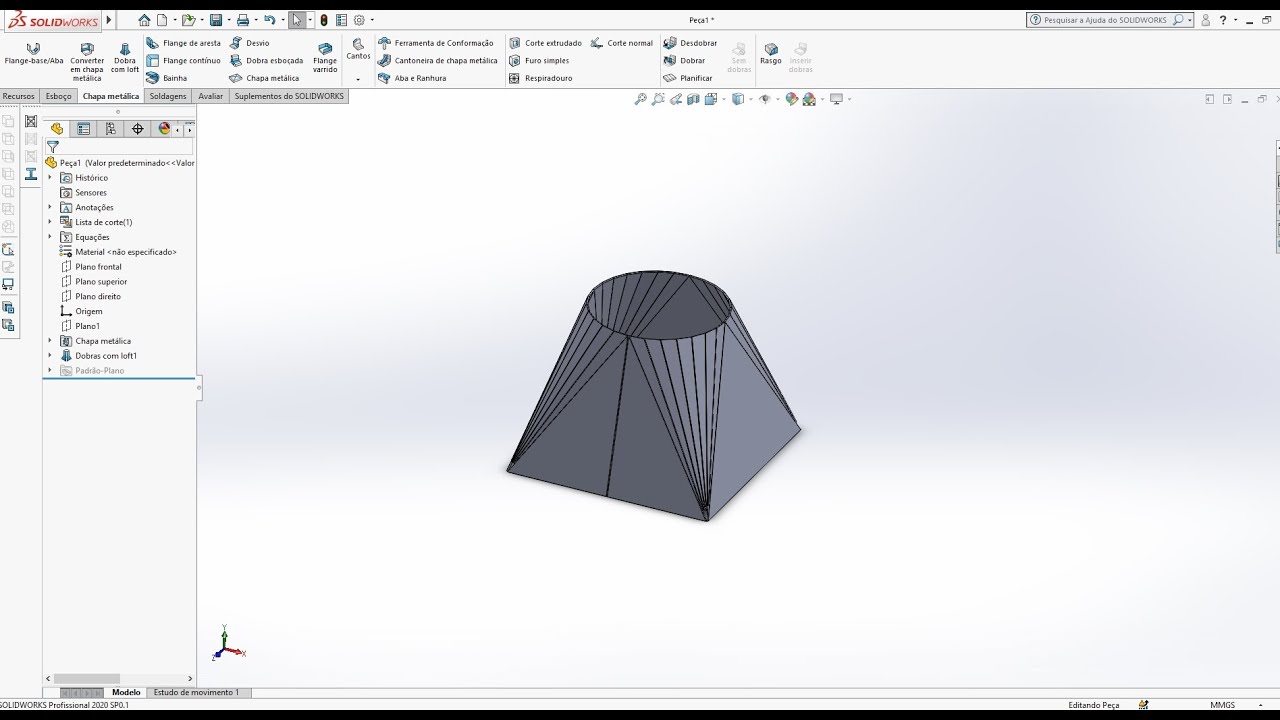
Task: Open DisplayManager color ball tab
Action: pyautogui.click(x=165, y=129)
